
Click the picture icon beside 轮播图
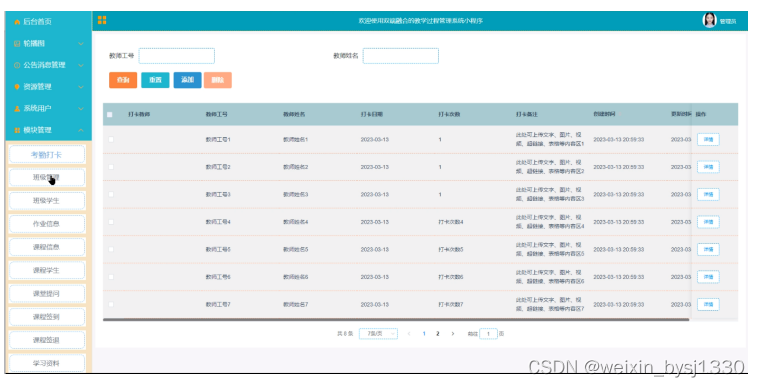17,44
